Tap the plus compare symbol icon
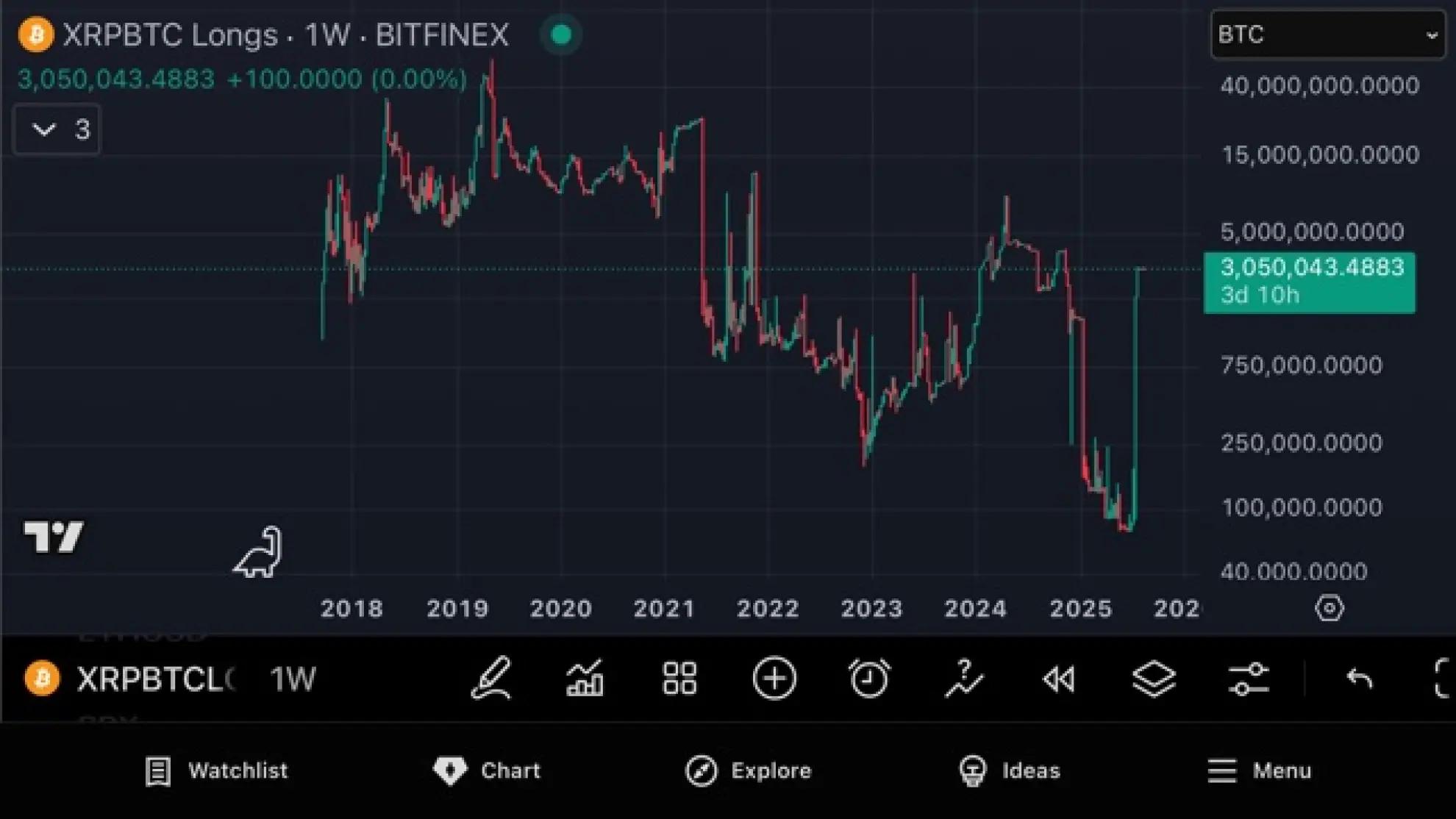Screen dimensions: 1456x819 click(774, 678)
